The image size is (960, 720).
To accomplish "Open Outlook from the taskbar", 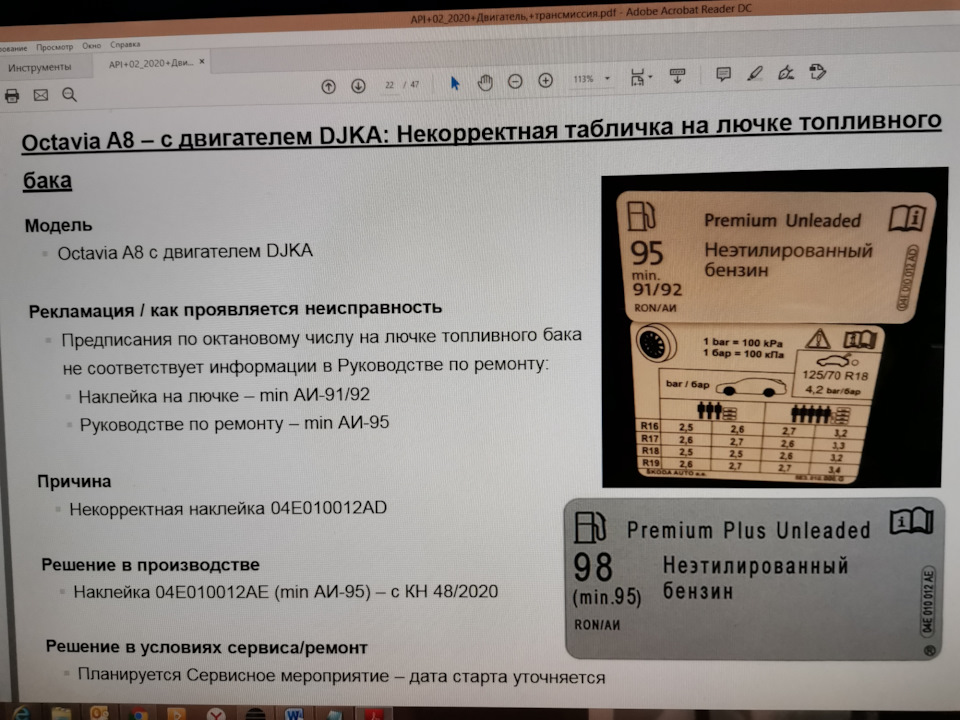I will point(99,714).
